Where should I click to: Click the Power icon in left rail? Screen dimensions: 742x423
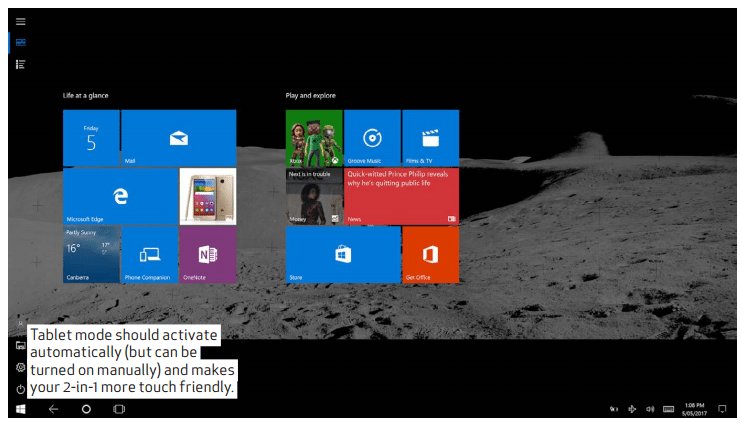pos(20,389)
